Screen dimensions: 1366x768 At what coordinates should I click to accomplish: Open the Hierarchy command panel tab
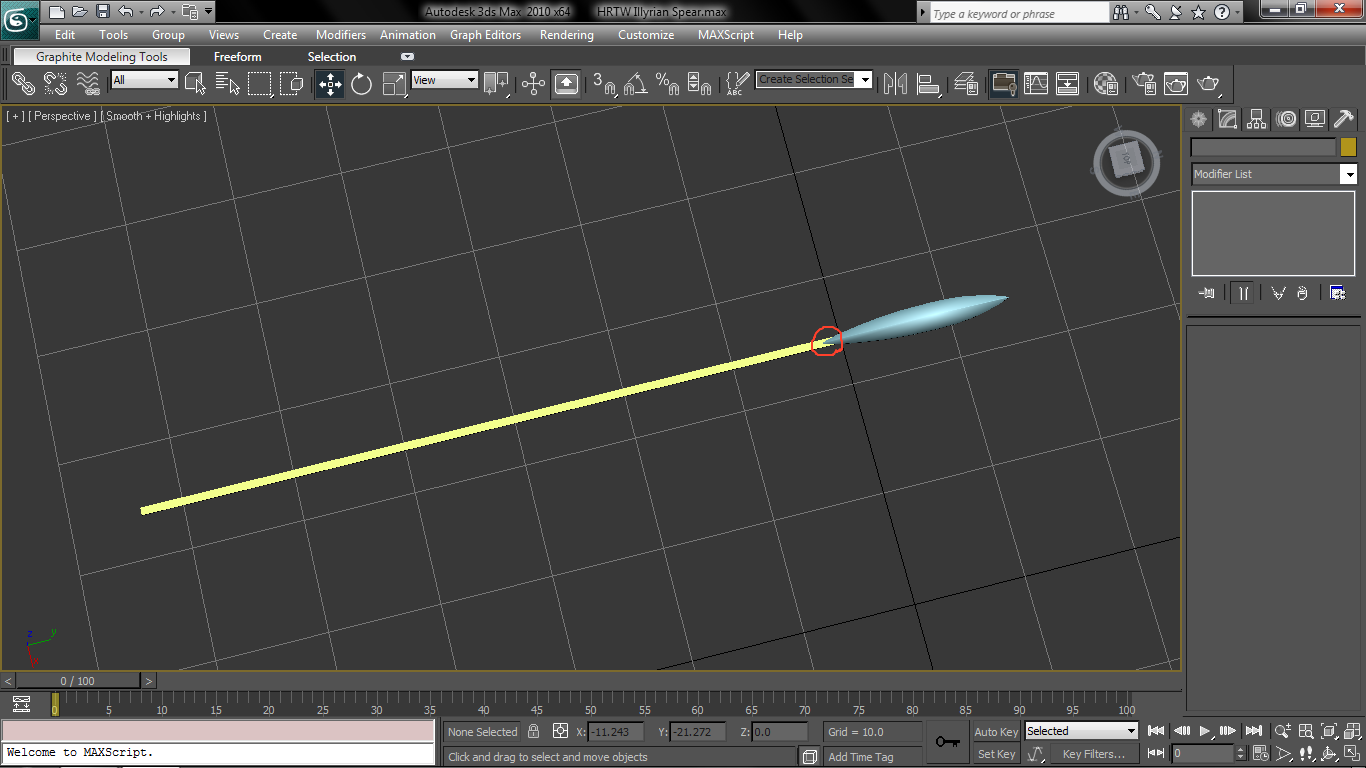(x=1257, y=120)
